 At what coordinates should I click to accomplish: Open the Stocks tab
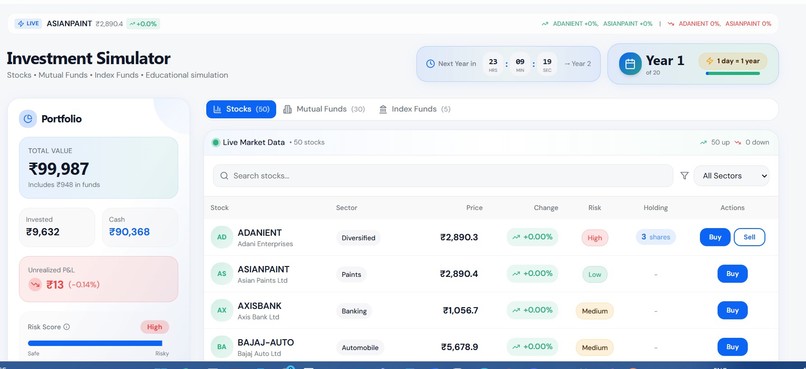pos(241,109)
